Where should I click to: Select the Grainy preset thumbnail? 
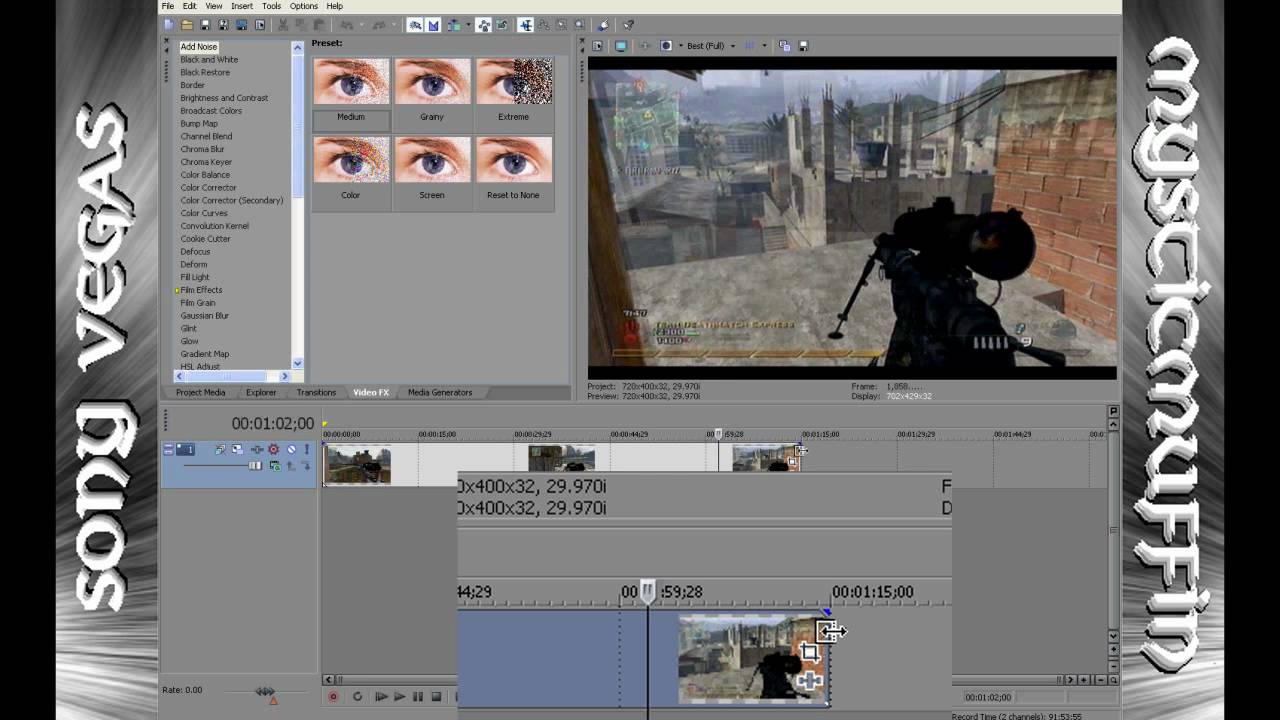(x=432, y=82)
